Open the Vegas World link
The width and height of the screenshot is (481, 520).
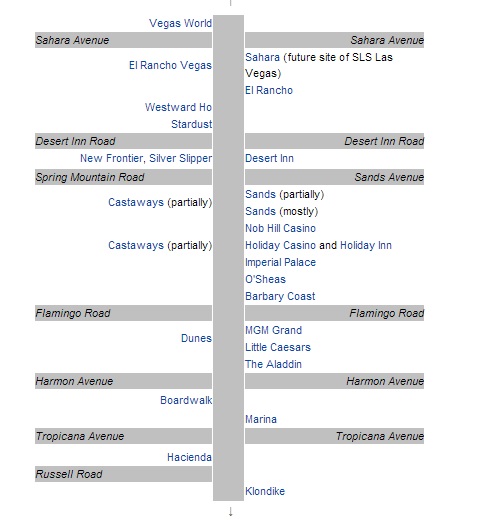point(180,23)
